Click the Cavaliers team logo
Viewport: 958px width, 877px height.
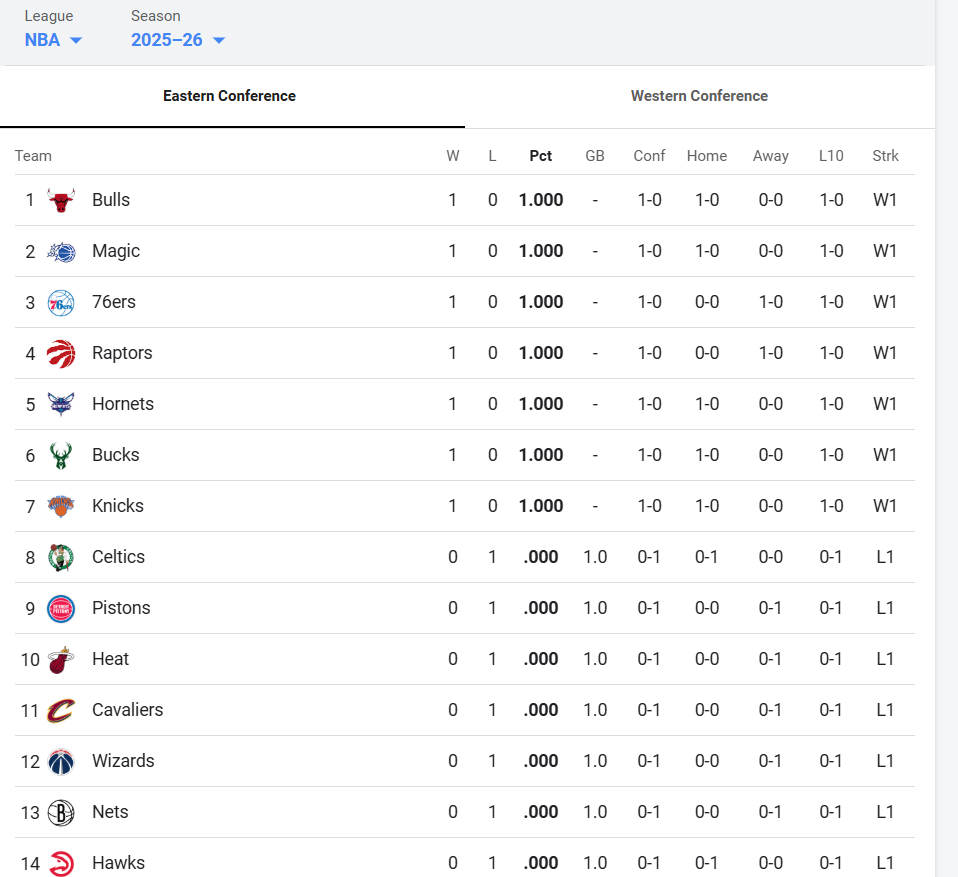pos(61,711)
